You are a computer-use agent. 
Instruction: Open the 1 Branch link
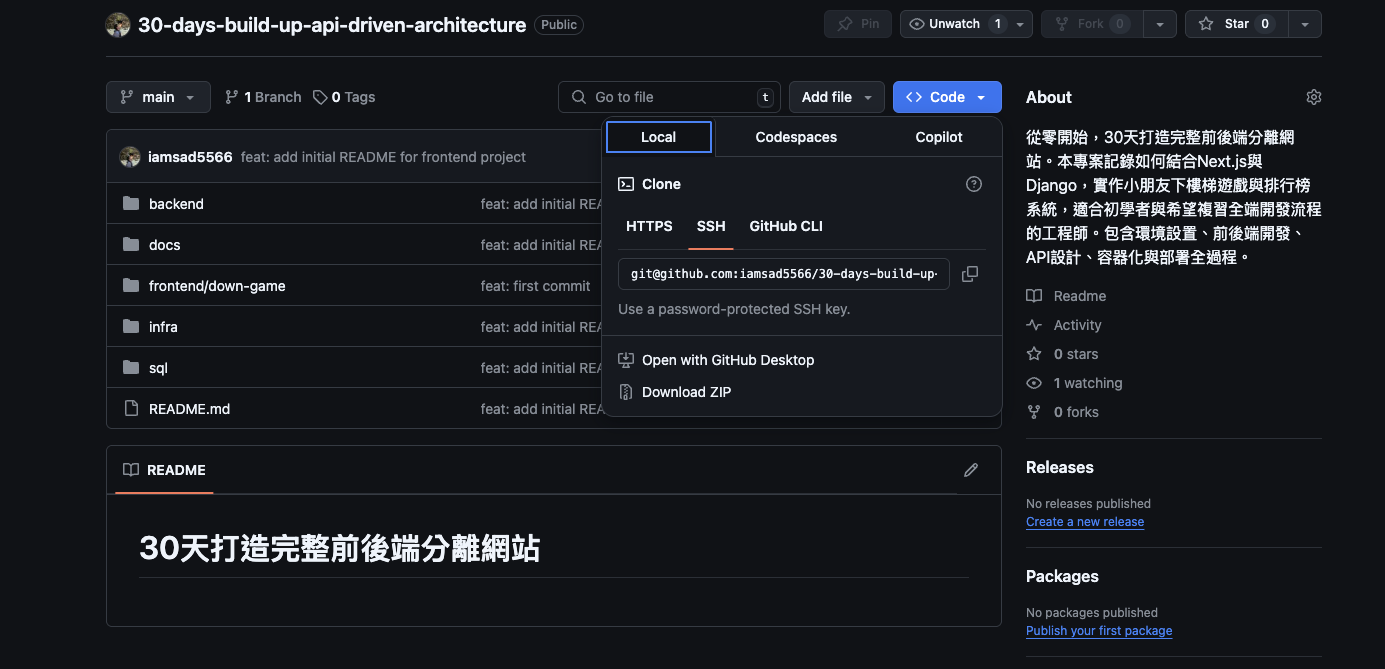click(x=263, y=97)
